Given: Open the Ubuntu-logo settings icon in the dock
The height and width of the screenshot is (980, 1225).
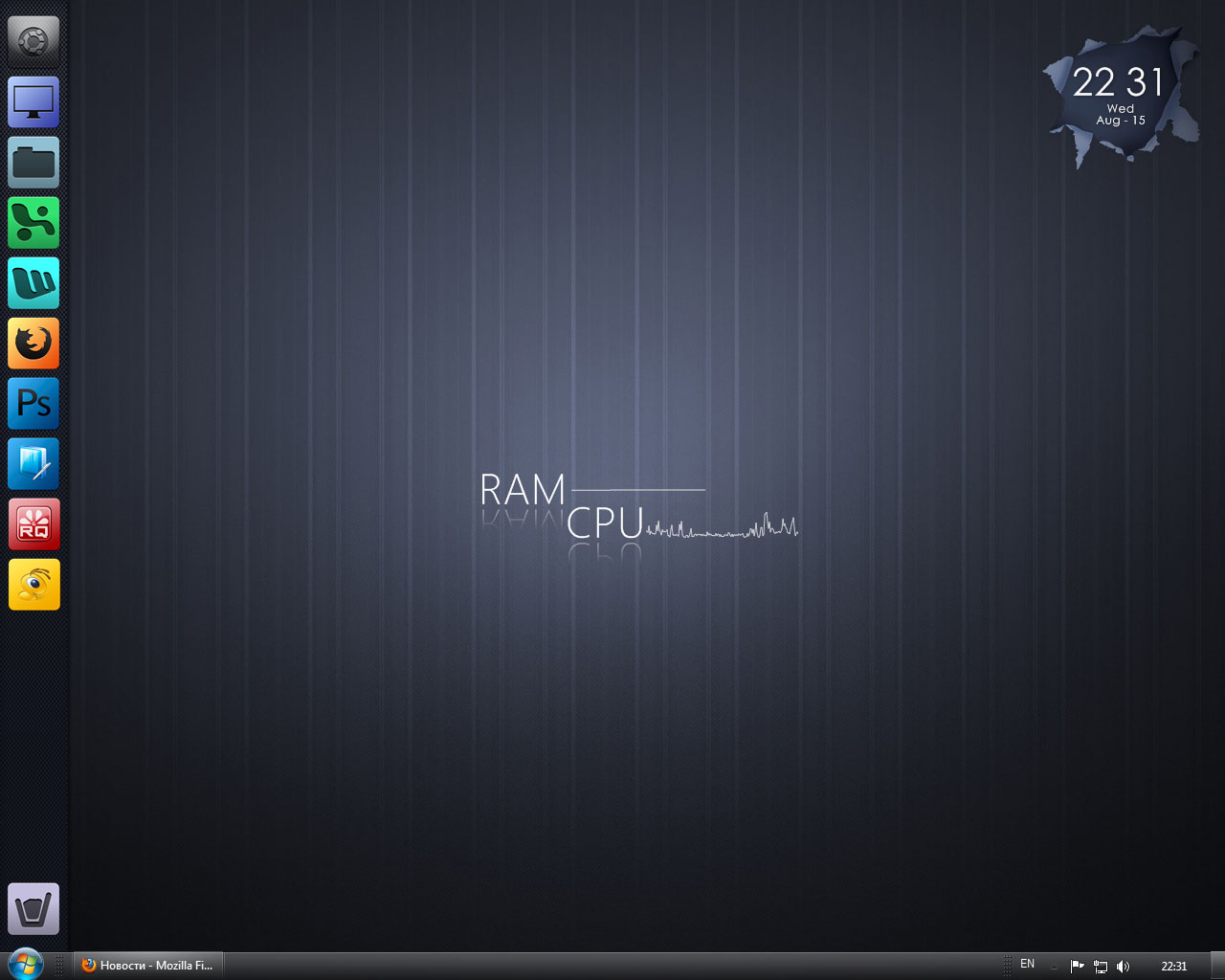Looking at the screenshot, I should [33, 41].
